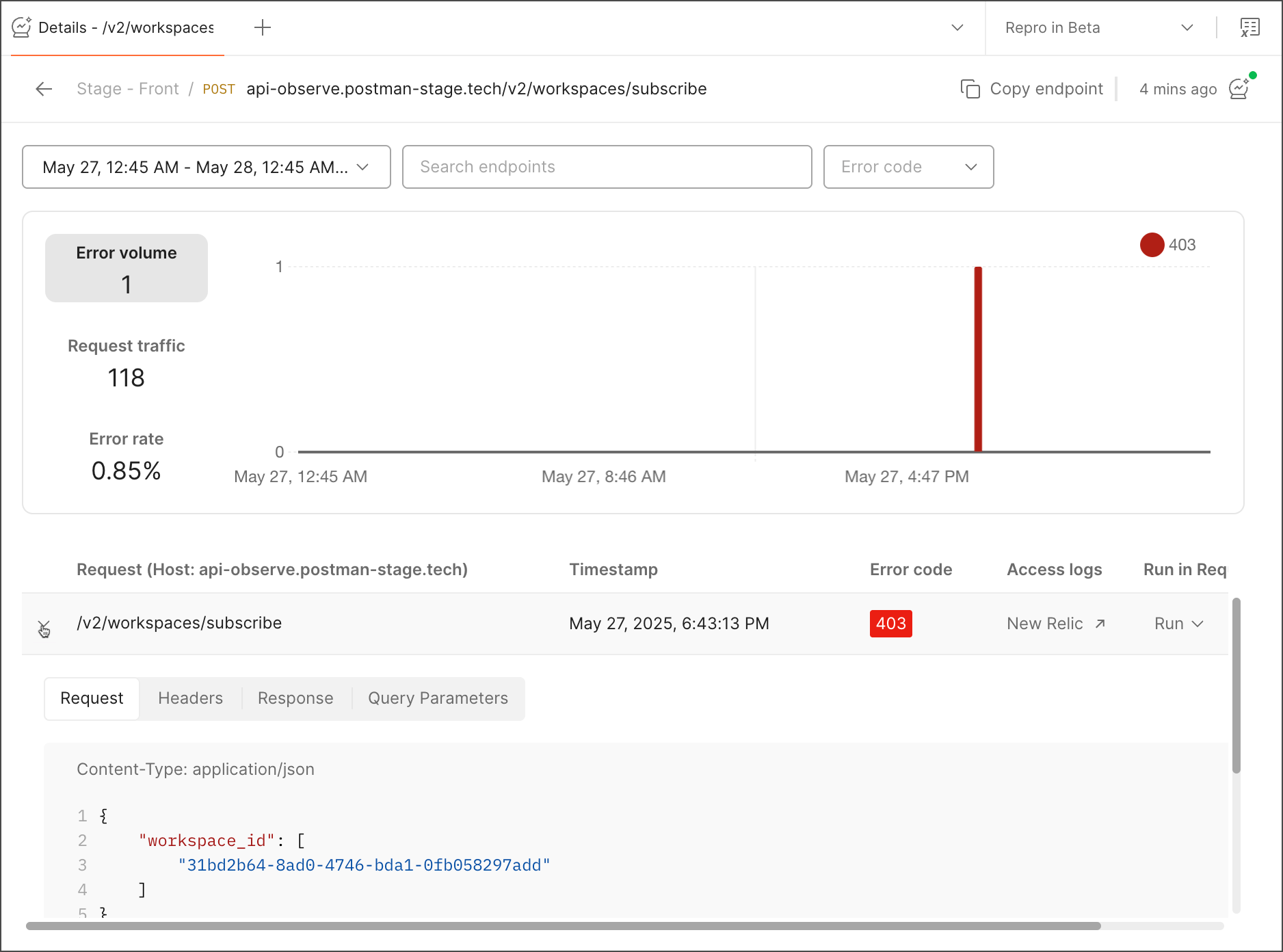This screenshot has height=952, width=1283.
Task: Toggle the 403 legend series marker
Action: point(1152,245)
